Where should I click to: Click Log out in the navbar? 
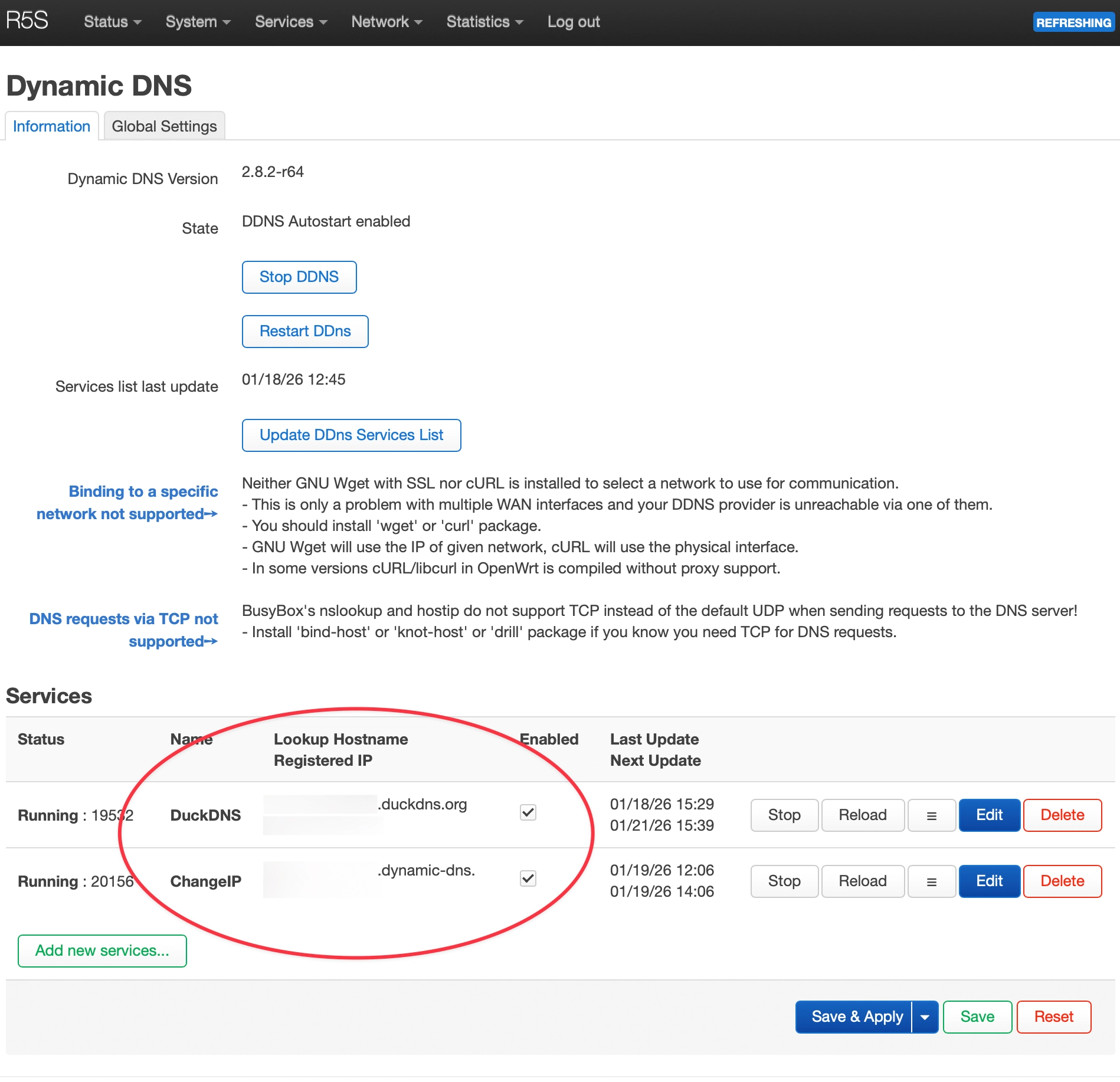click(574, 22)
